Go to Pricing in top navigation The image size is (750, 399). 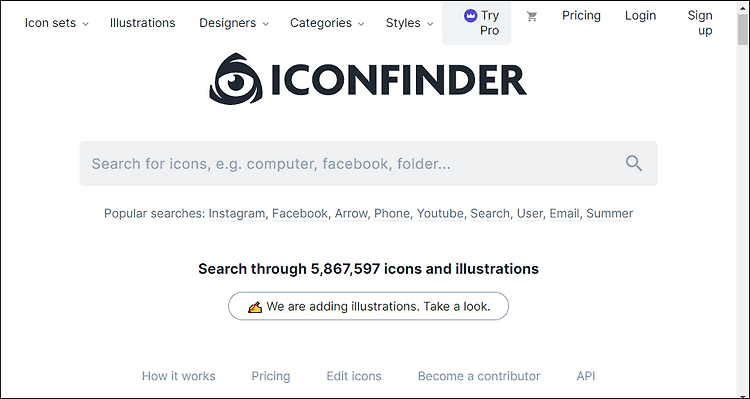(581, 16)
